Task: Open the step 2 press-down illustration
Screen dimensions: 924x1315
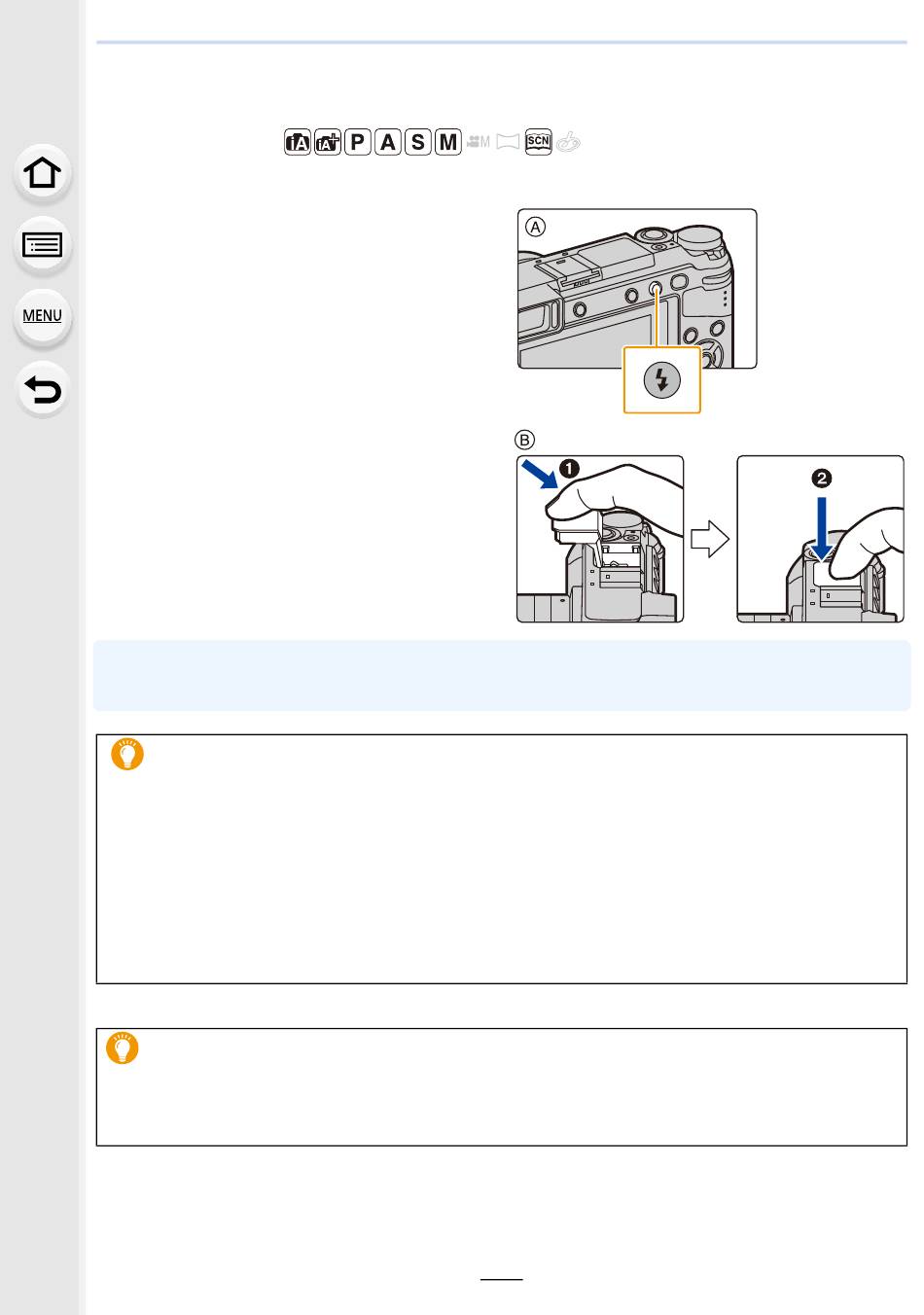Action: click(x=821, y=539)
